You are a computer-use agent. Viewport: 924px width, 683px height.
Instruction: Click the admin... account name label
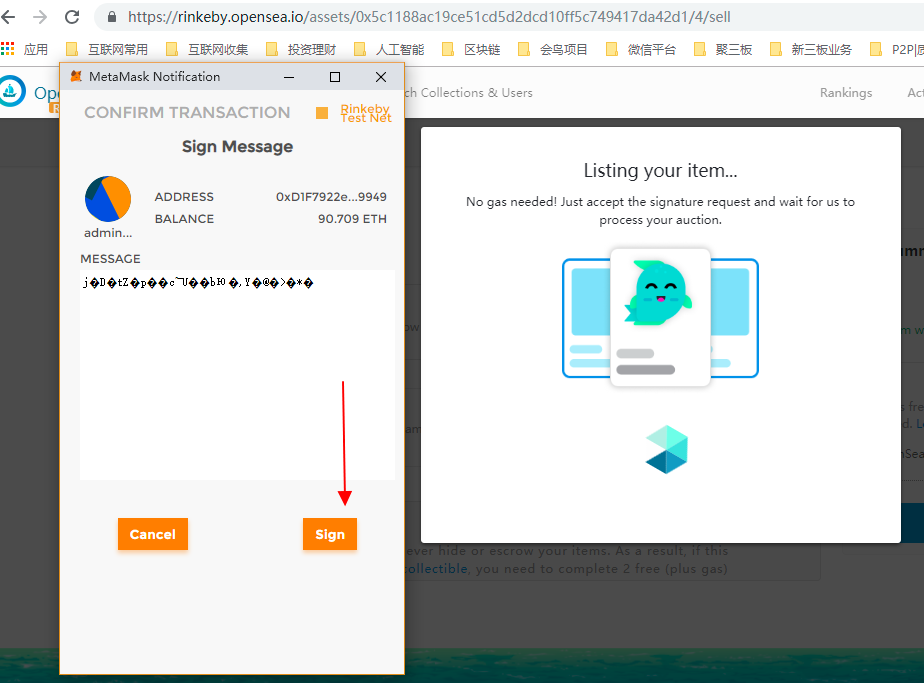point(108,233)
